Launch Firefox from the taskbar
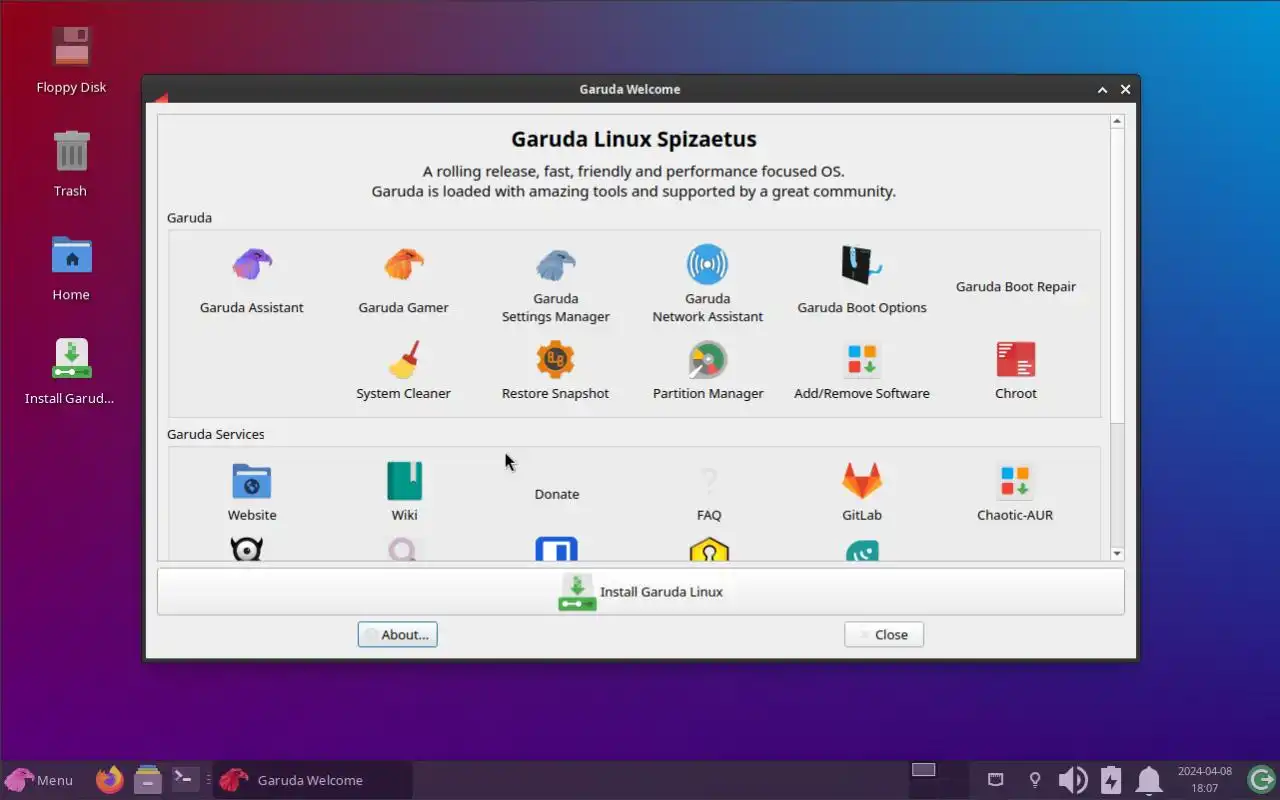This screenshot has height=800, width=1280. (x=109, y=779)
